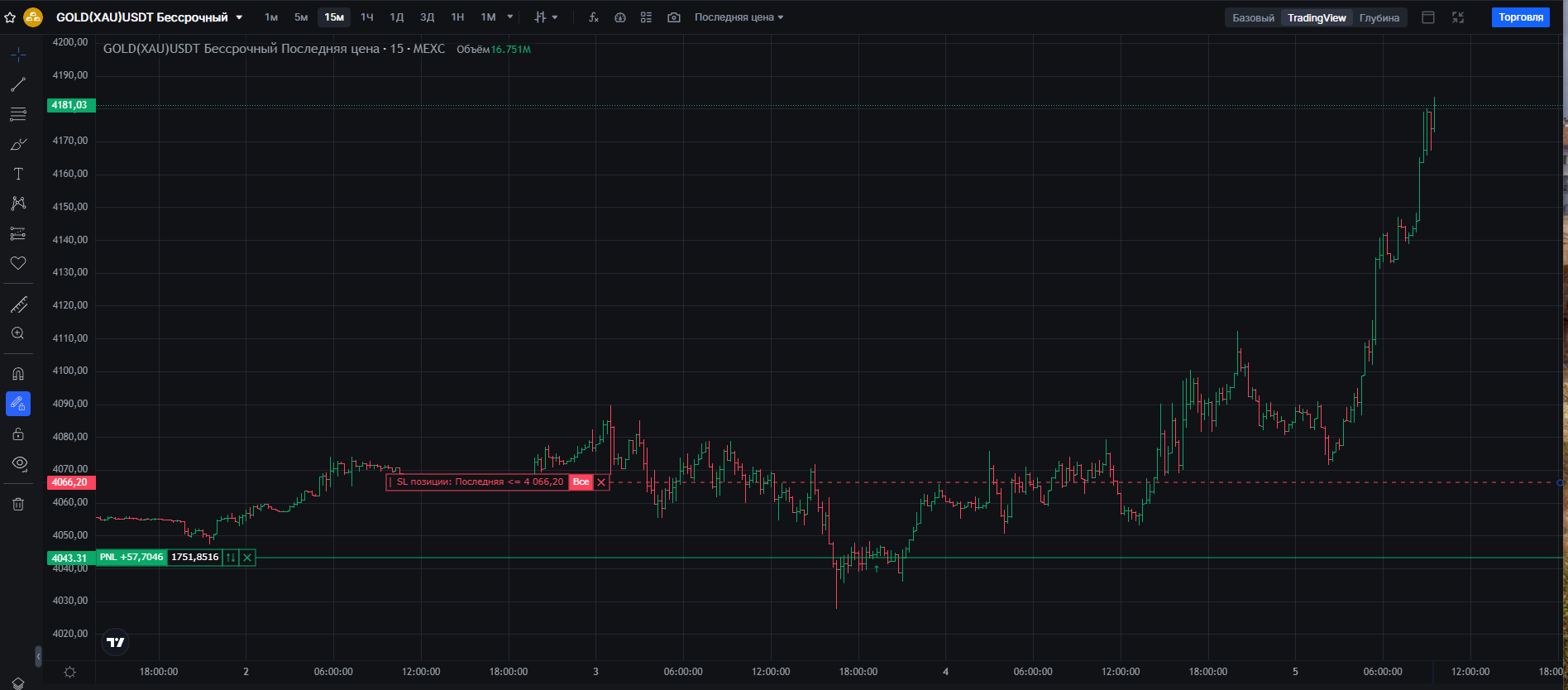Take a chart snapshot with camera icon
This screenshot has height=690, width=1568.
[674, 17]
